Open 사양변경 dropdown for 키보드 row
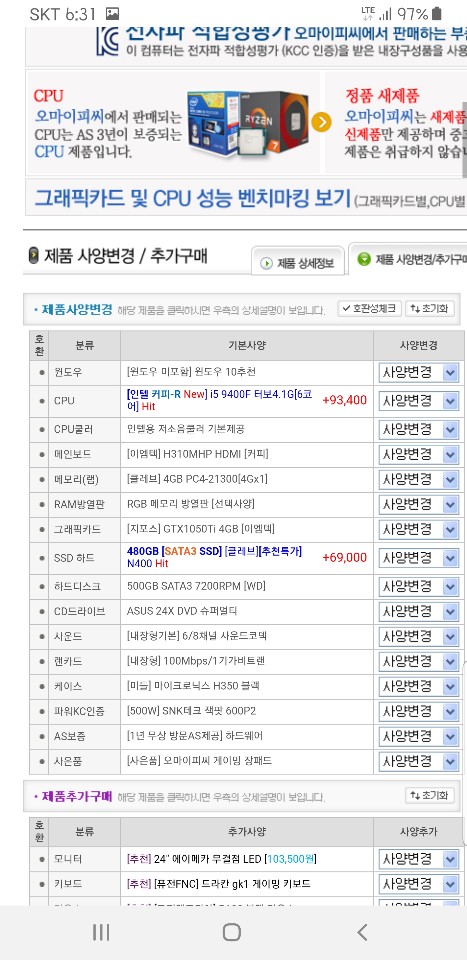Viewport: 467px width, 960px height. (x=419, y=884)
